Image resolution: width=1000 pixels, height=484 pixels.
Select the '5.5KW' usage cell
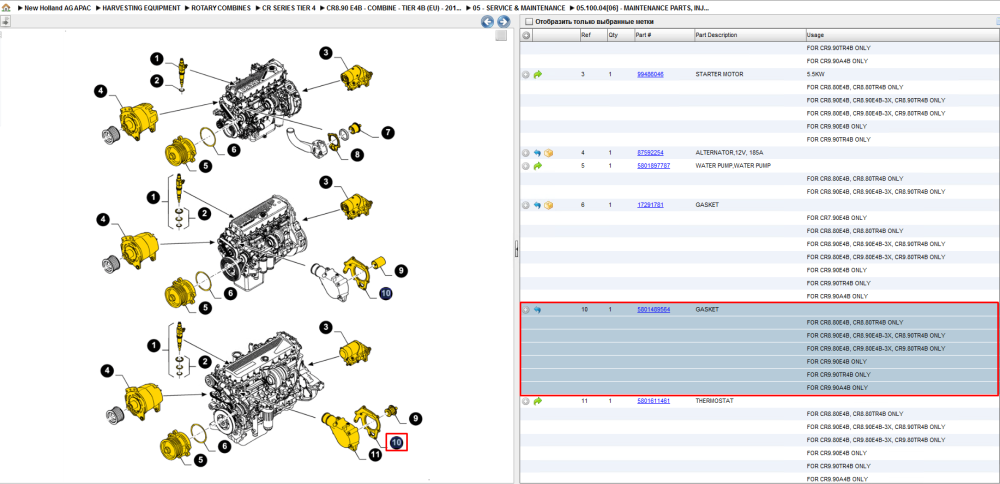[815, 75]
